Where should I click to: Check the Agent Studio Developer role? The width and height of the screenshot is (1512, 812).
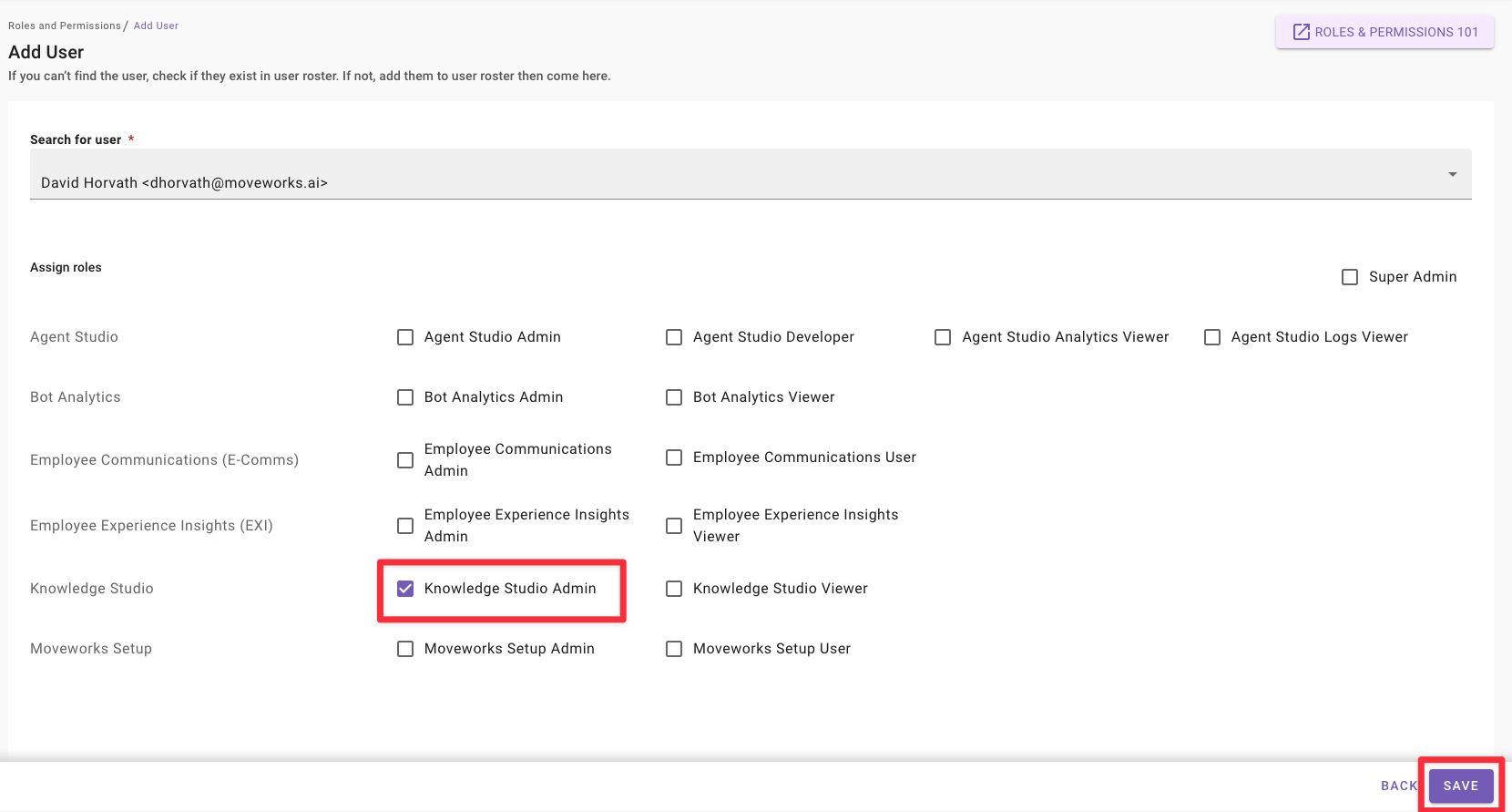674,337
